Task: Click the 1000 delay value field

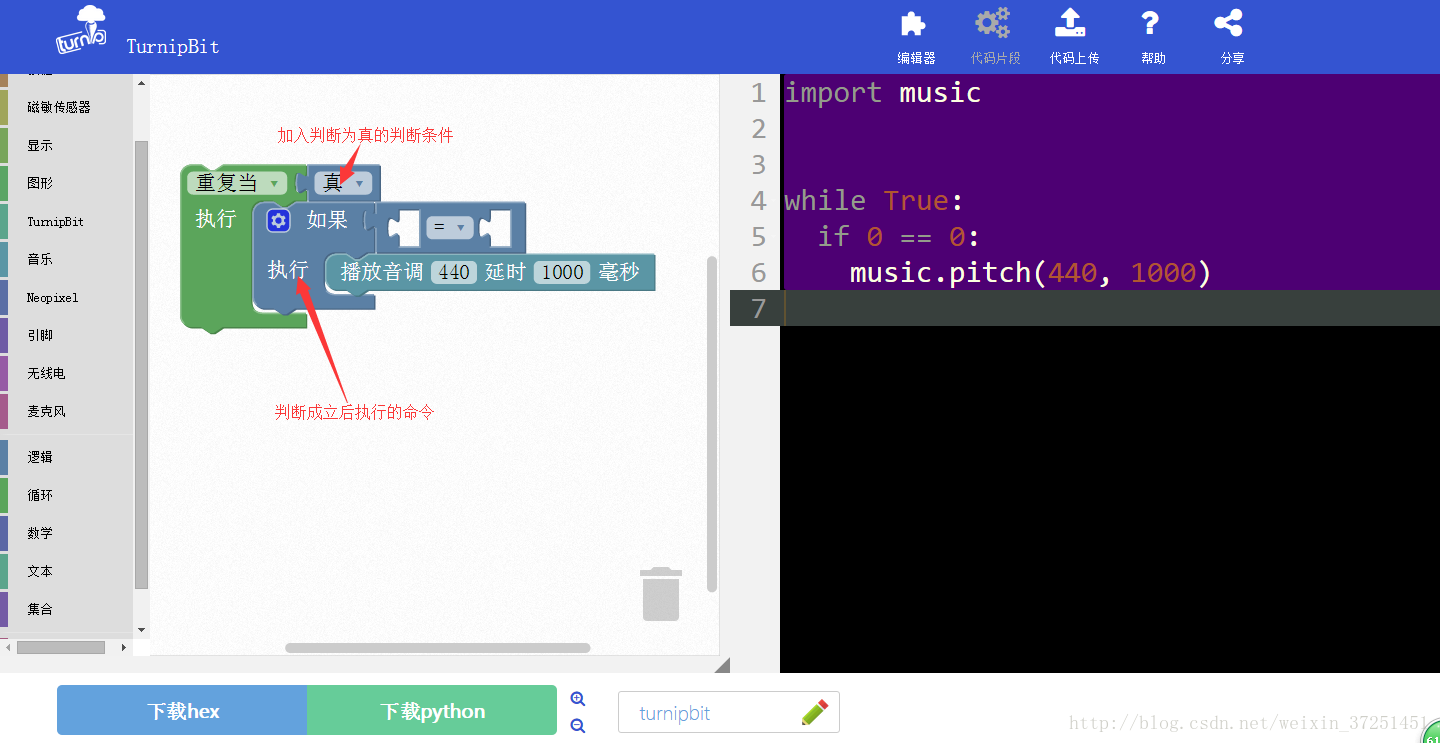Action: [x=562, y=272]
